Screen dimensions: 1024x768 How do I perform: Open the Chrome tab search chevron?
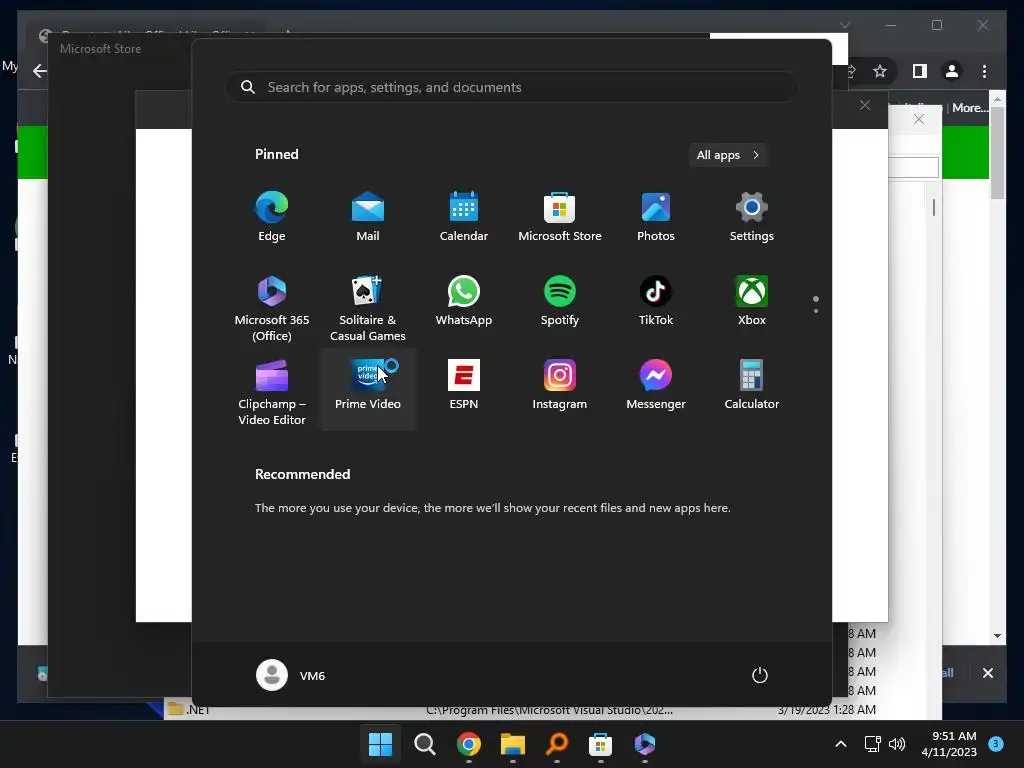[845, 25]
